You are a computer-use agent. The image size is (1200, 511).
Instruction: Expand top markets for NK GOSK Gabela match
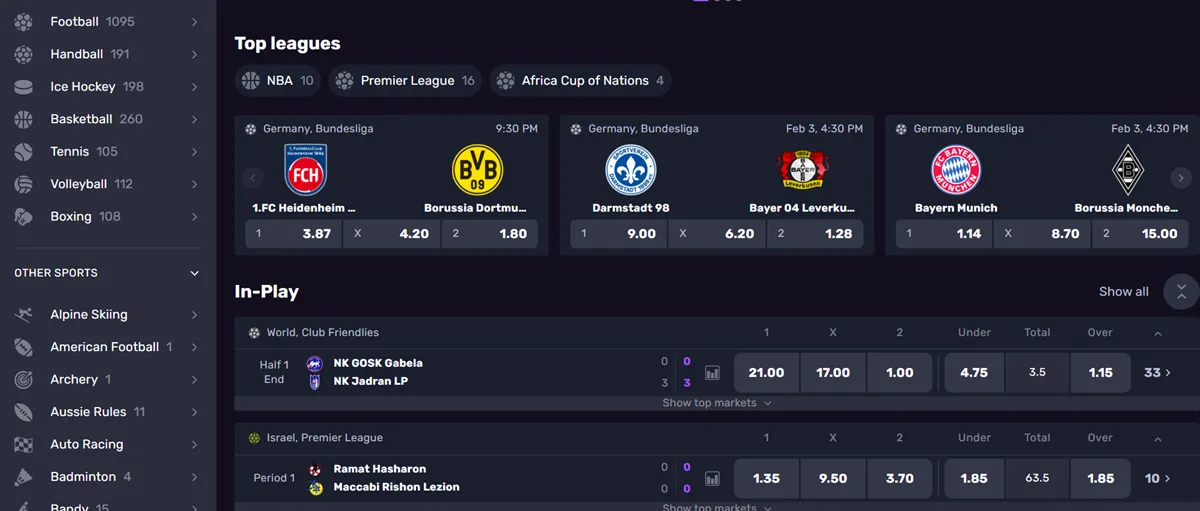click(x=717, y=403)
